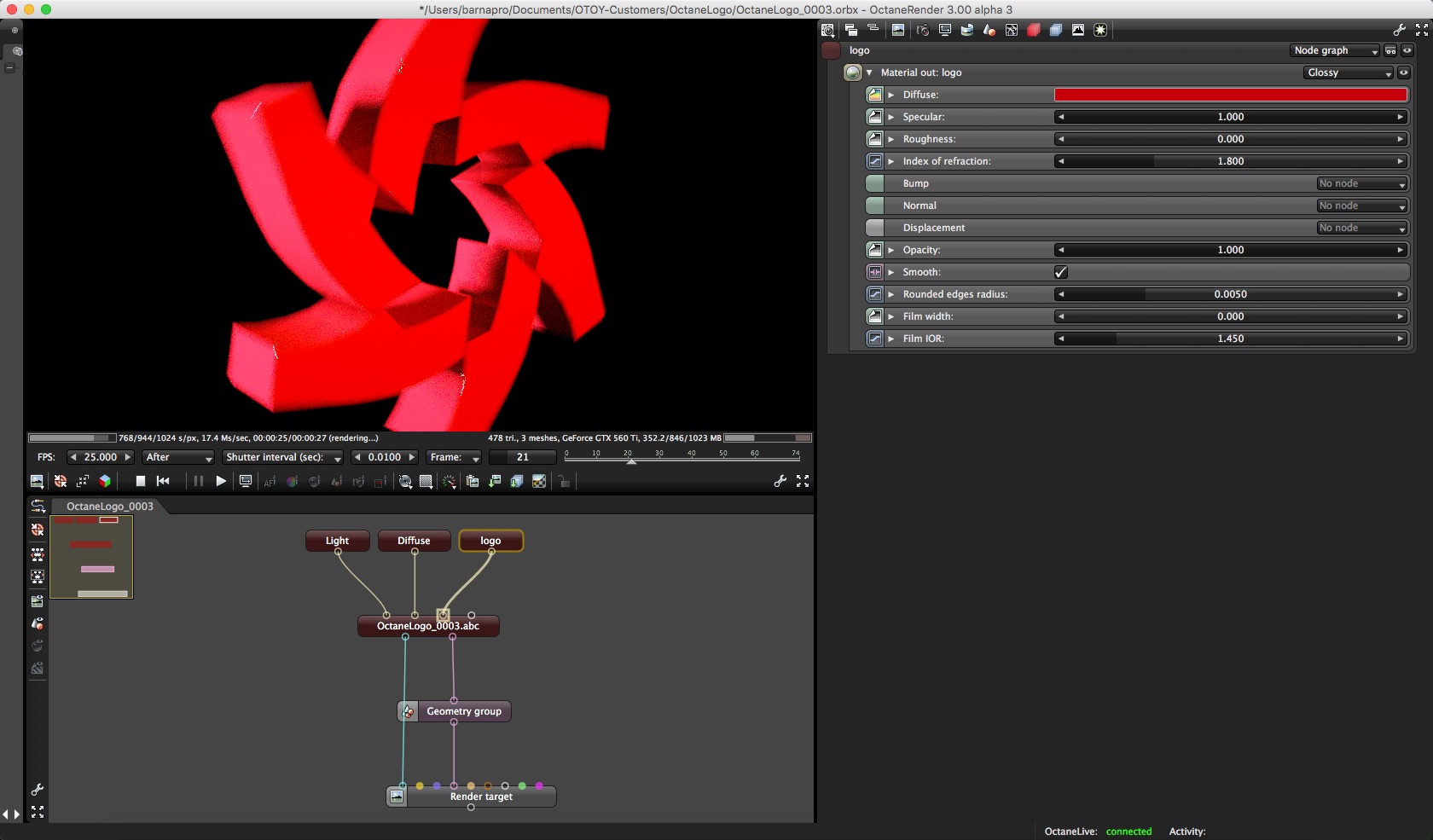Click the red cube icon in inspector toolbar
This screenshot has width=1433, height=840.
pos(1034,30)
